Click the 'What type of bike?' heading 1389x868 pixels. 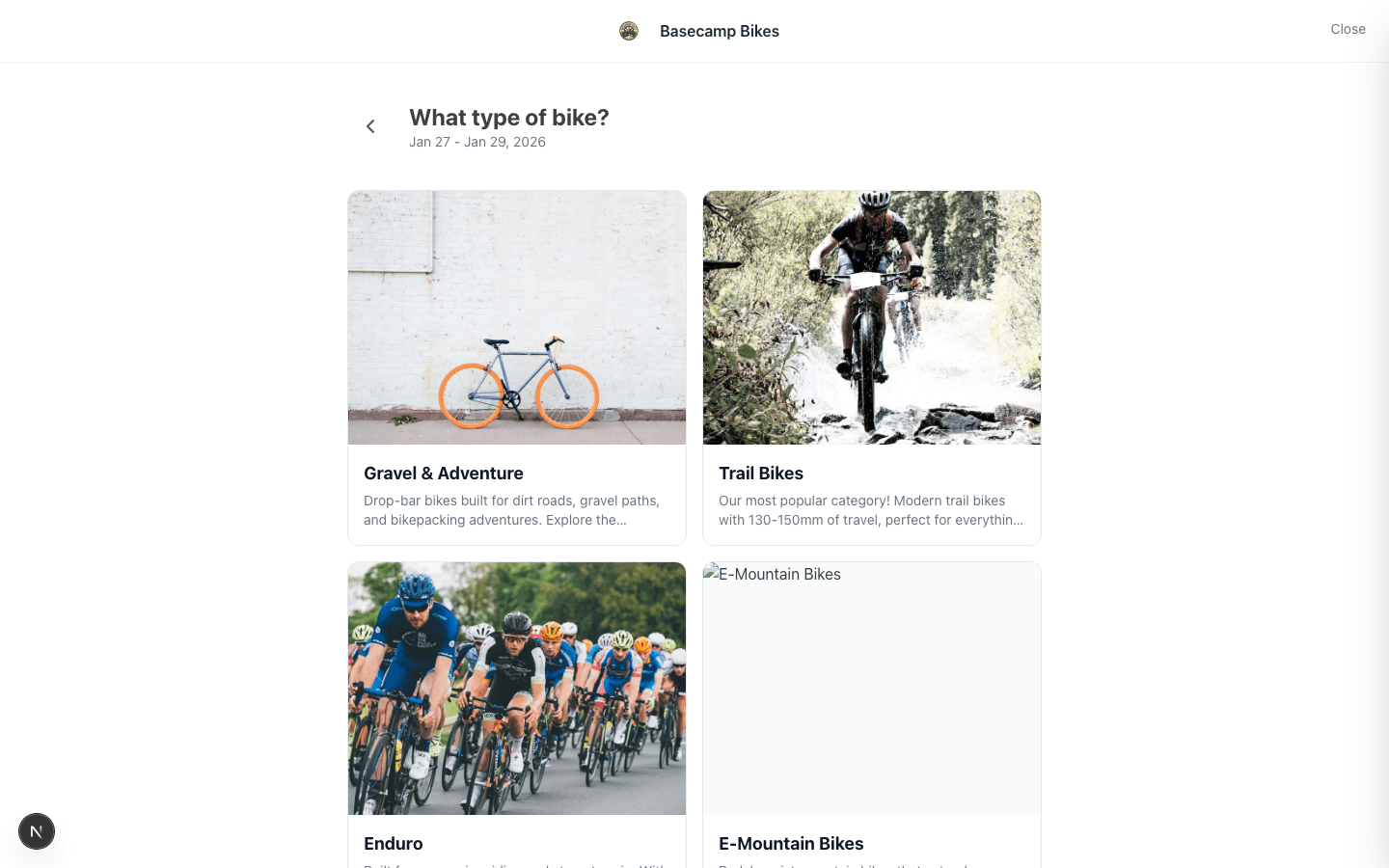pos(509,118)
